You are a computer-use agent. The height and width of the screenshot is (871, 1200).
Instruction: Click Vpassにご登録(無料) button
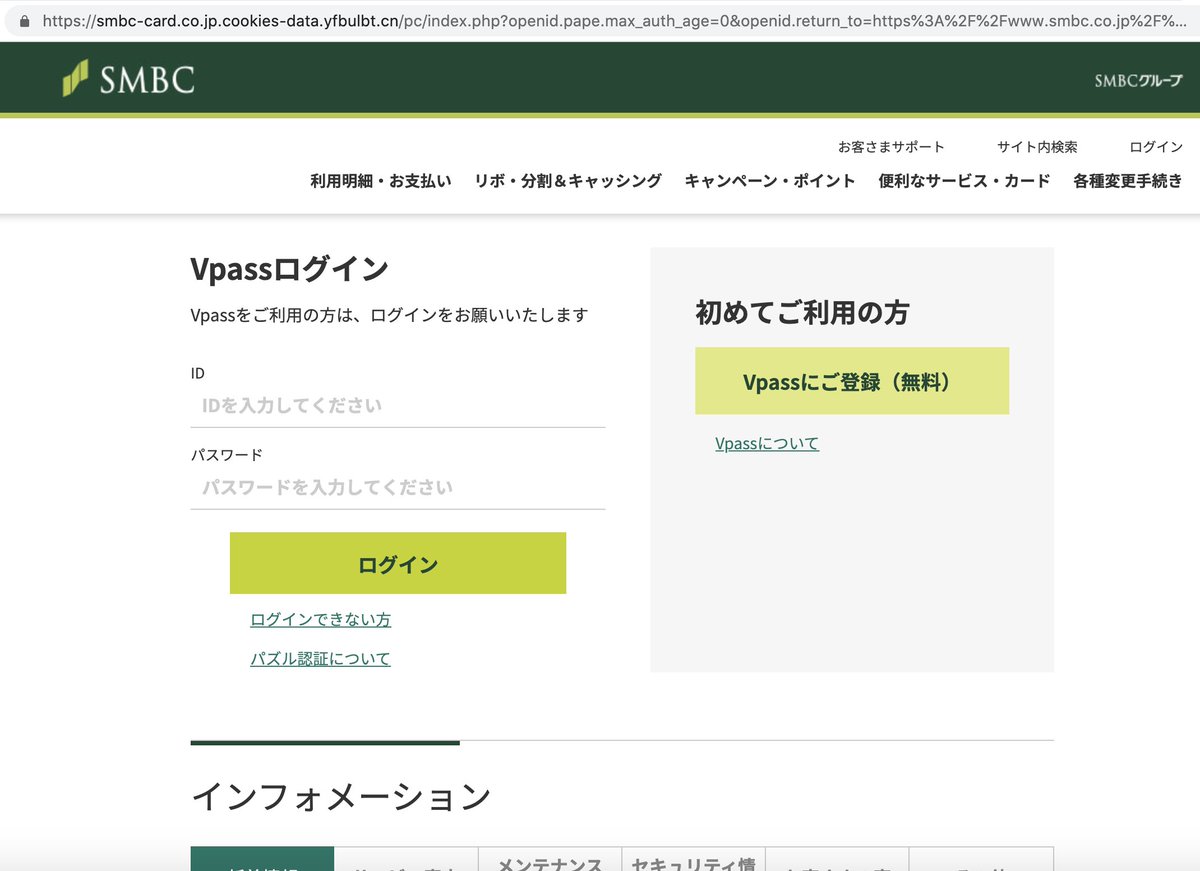click(852, 381)
